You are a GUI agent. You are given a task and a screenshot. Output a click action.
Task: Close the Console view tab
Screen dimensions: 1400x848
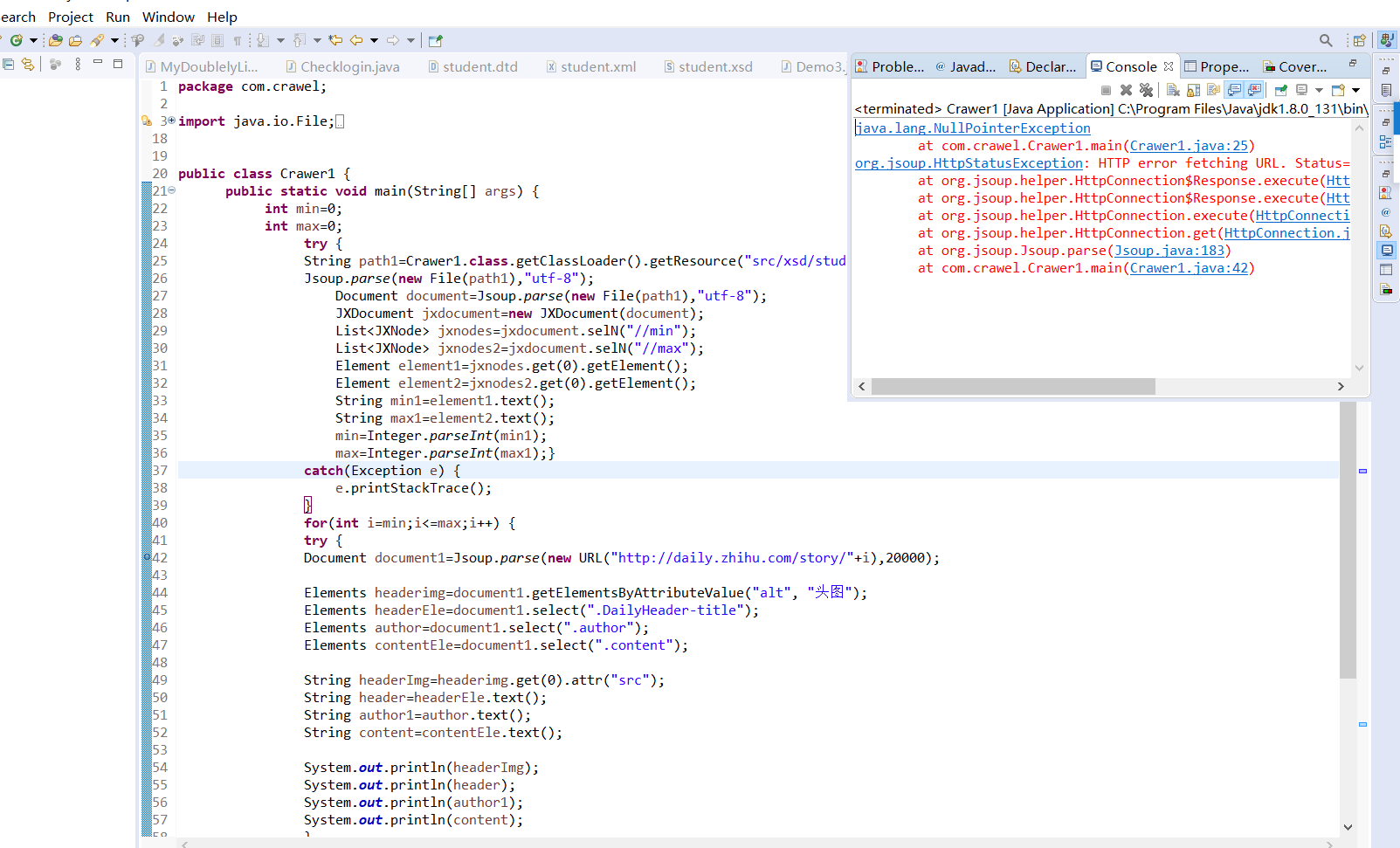pyautogui.click(x=1169, y=66)
